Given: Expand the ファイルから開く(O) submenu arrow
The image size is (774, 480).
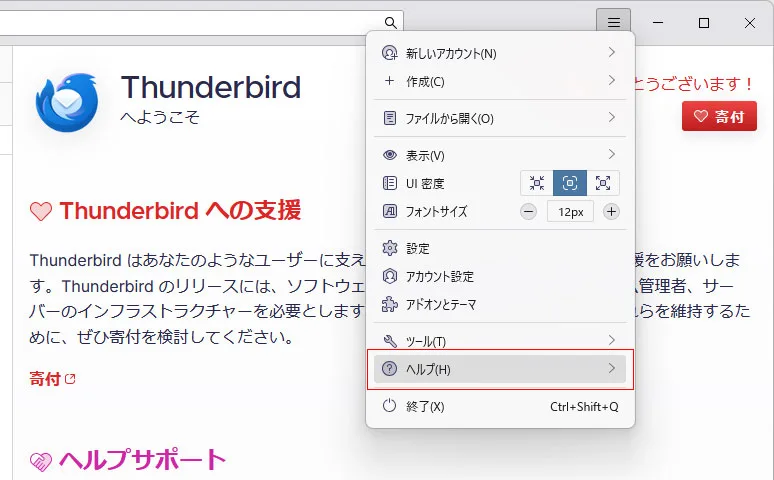Looking at the screenshot, I should pyautogui.click(x=612, y=117).
